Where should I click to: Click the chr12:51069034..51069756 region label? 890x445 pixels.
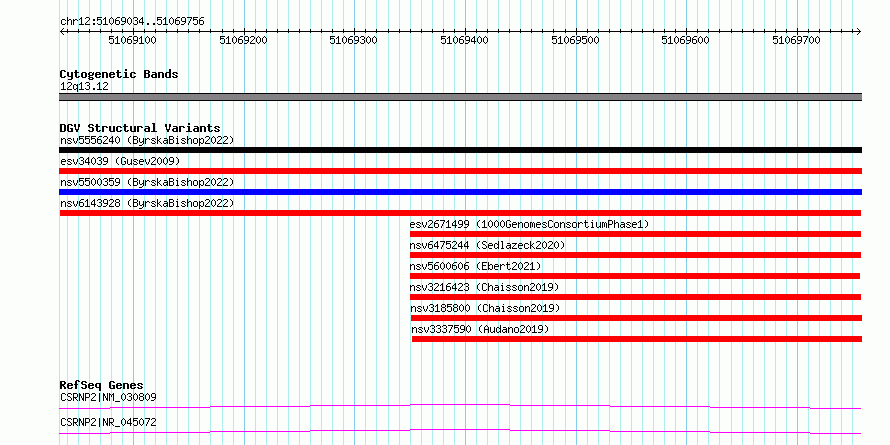[x=132, y=22]
